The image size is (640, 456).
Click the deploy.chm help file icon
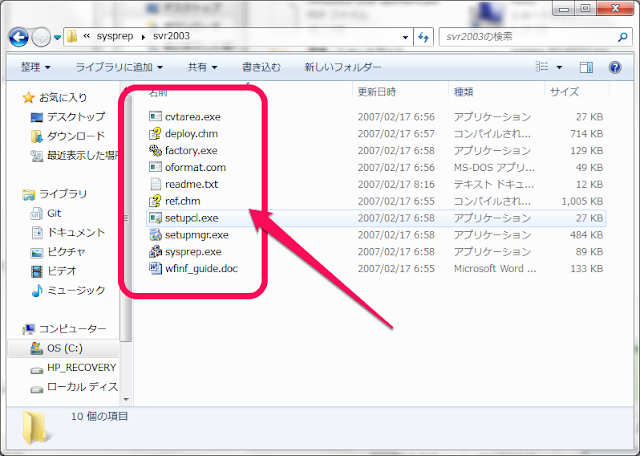155,133
